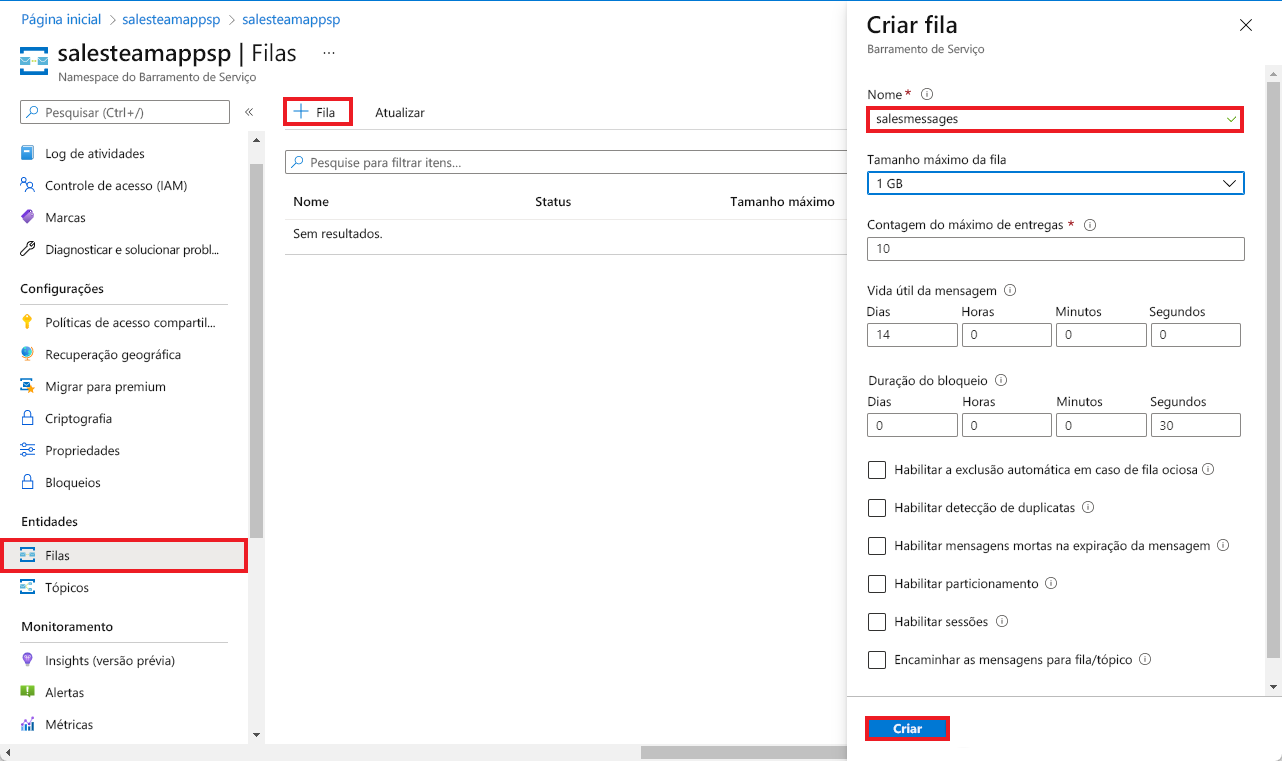
Task: Click the Recuperação geográfica globe icon
Action: [x=28, y=354]
